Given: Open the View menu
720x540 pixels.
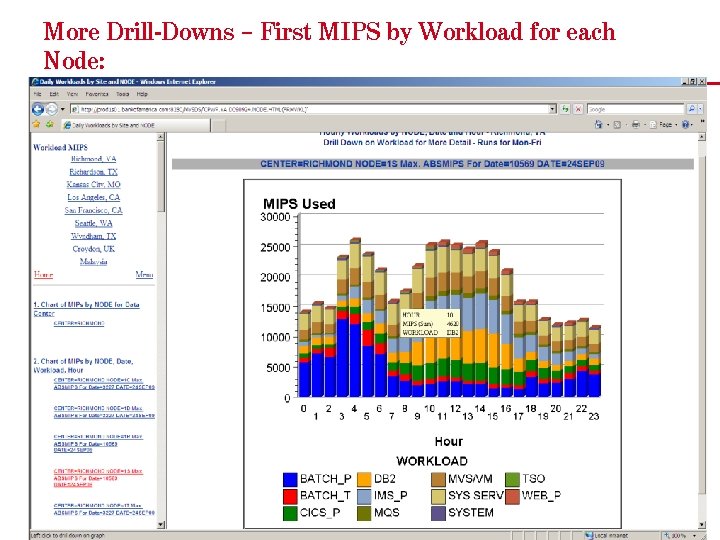Looking at the screenshot, I should click(72, 94).
